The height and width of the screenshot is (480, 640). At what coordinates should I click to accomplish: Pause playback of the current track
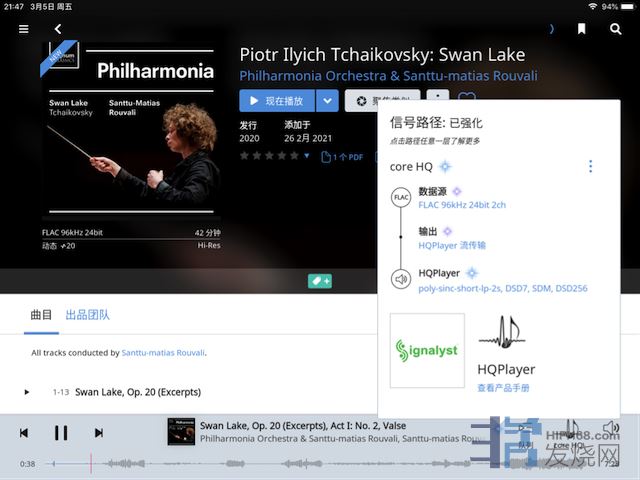(x=61, y=433)
